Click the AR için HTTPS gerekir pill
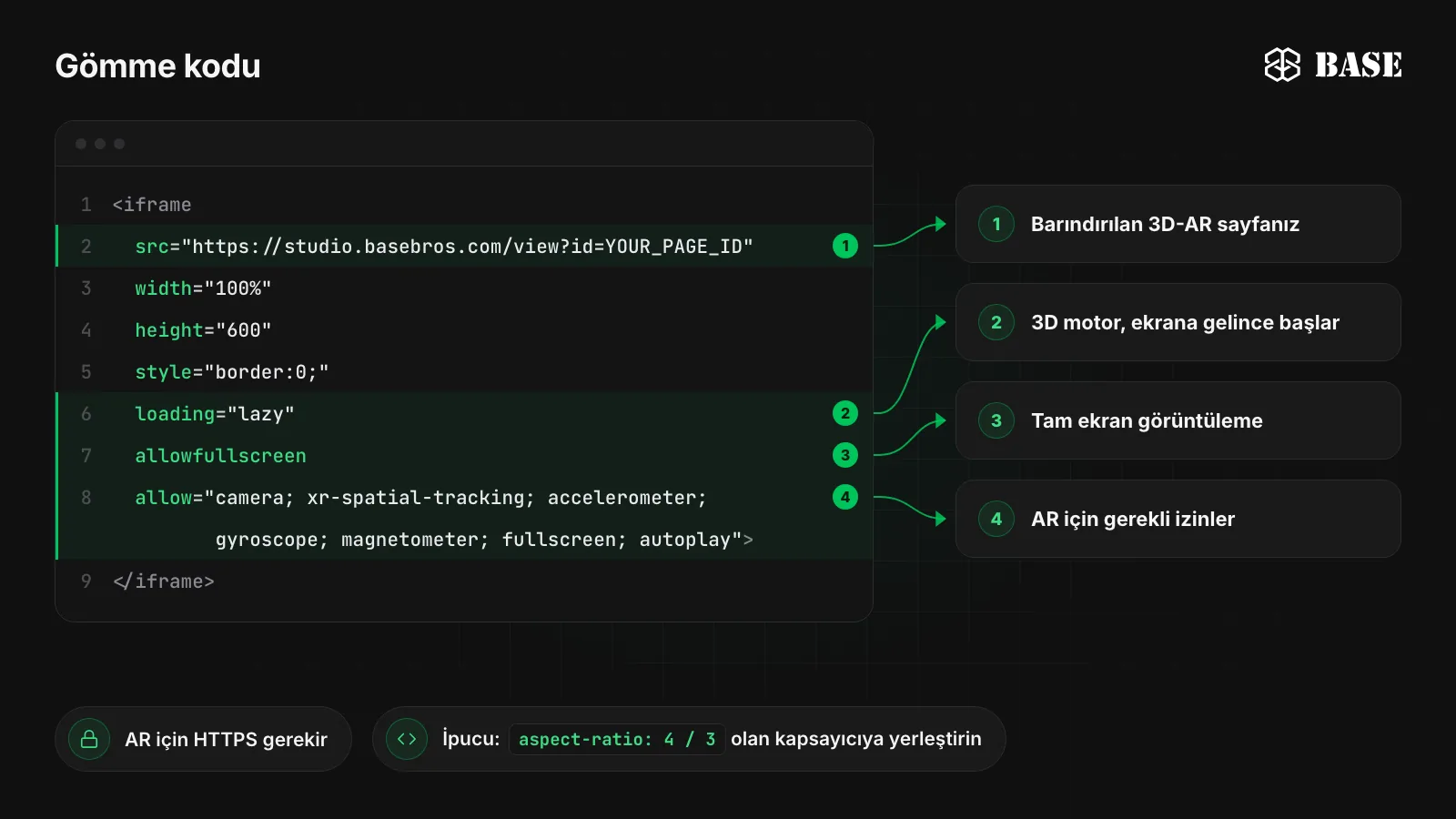Screen dimensions: 1456x819 click(203, 739)
